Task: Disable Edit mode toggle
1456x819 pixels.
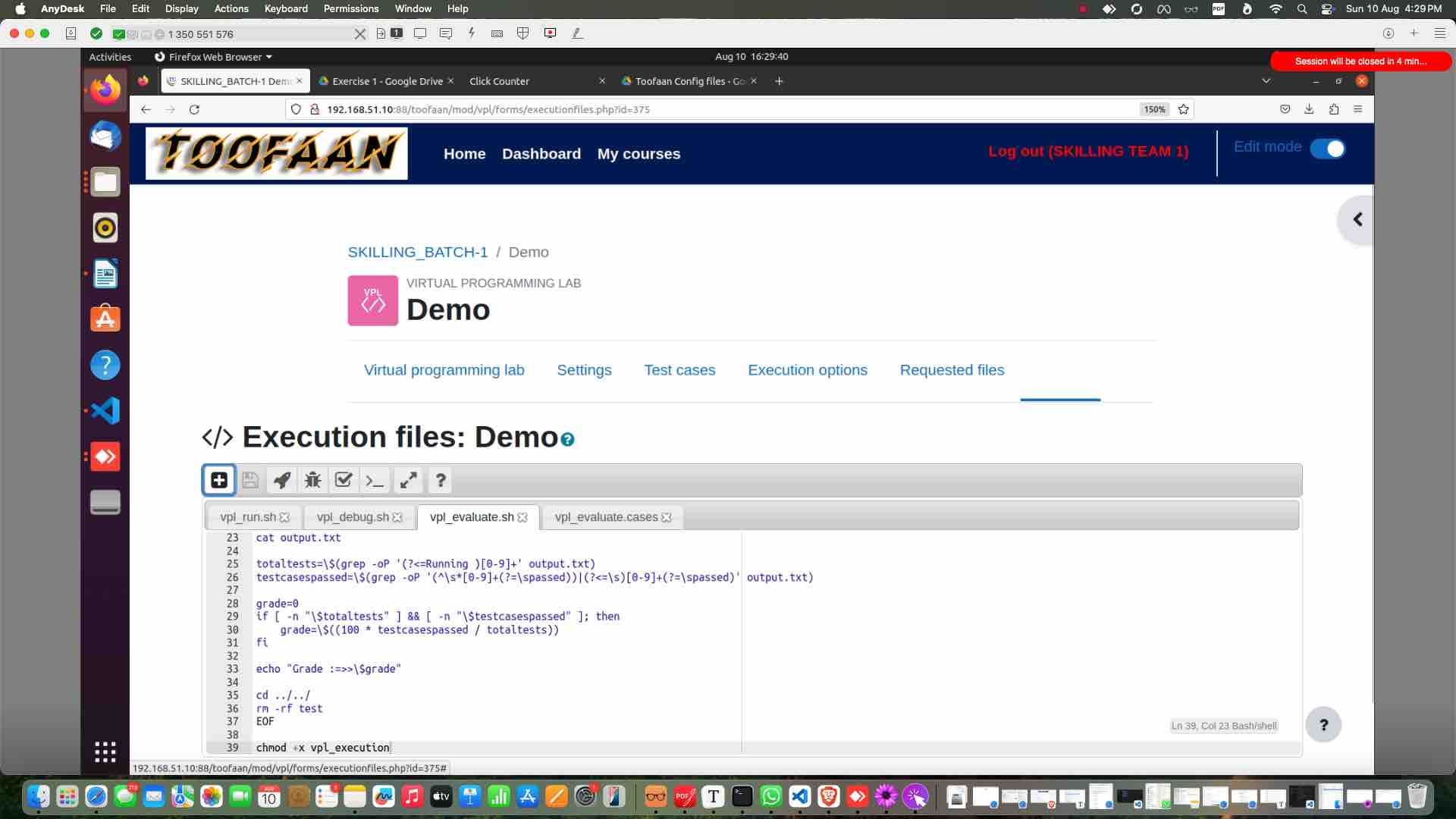Action: tap(1328, 149)
